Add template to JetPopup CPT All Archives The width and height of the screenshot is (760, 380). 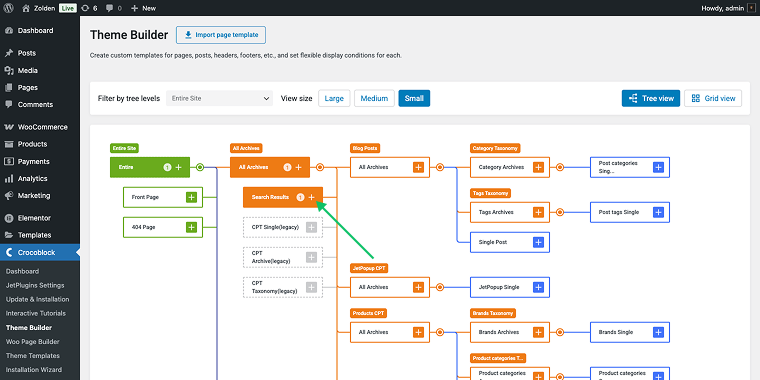pos(419,287)
